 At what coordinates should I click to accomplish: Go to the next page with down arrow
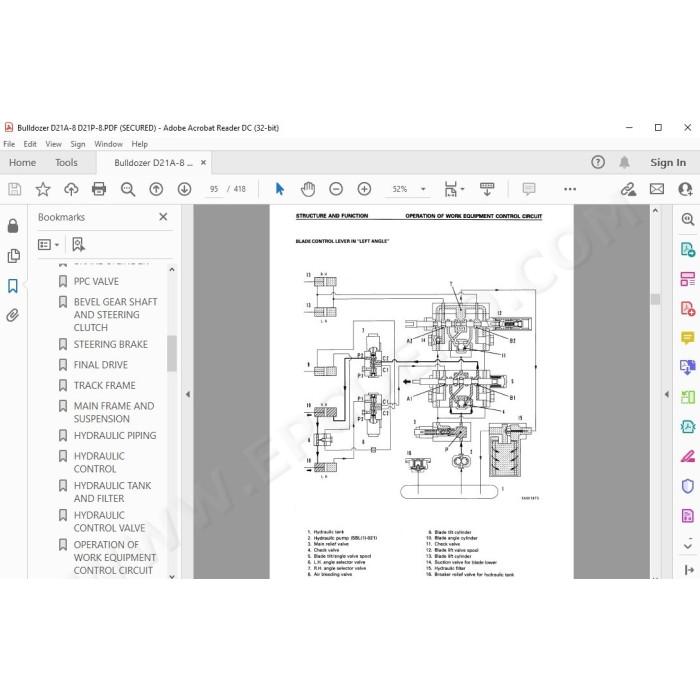click(184, 189)
